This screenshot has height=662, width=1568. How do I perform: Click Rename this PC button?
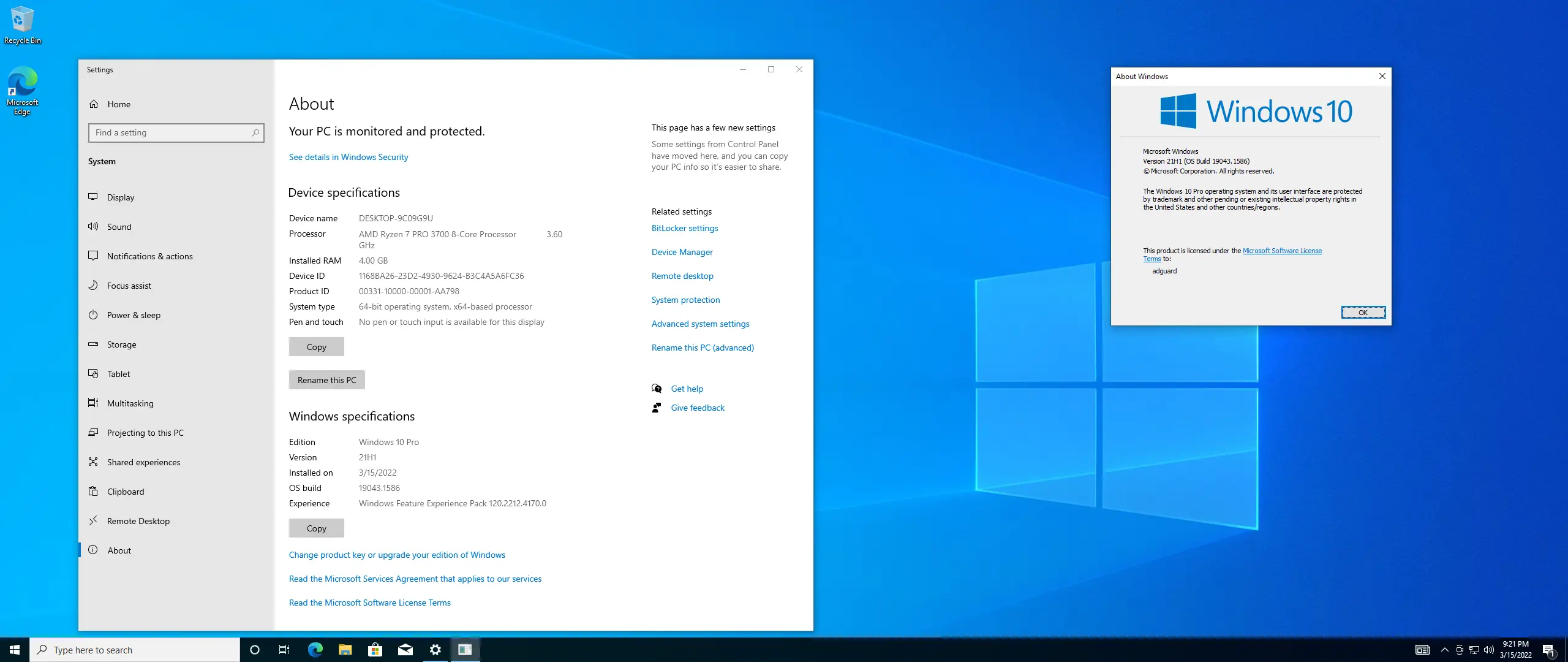click(326, 380)
